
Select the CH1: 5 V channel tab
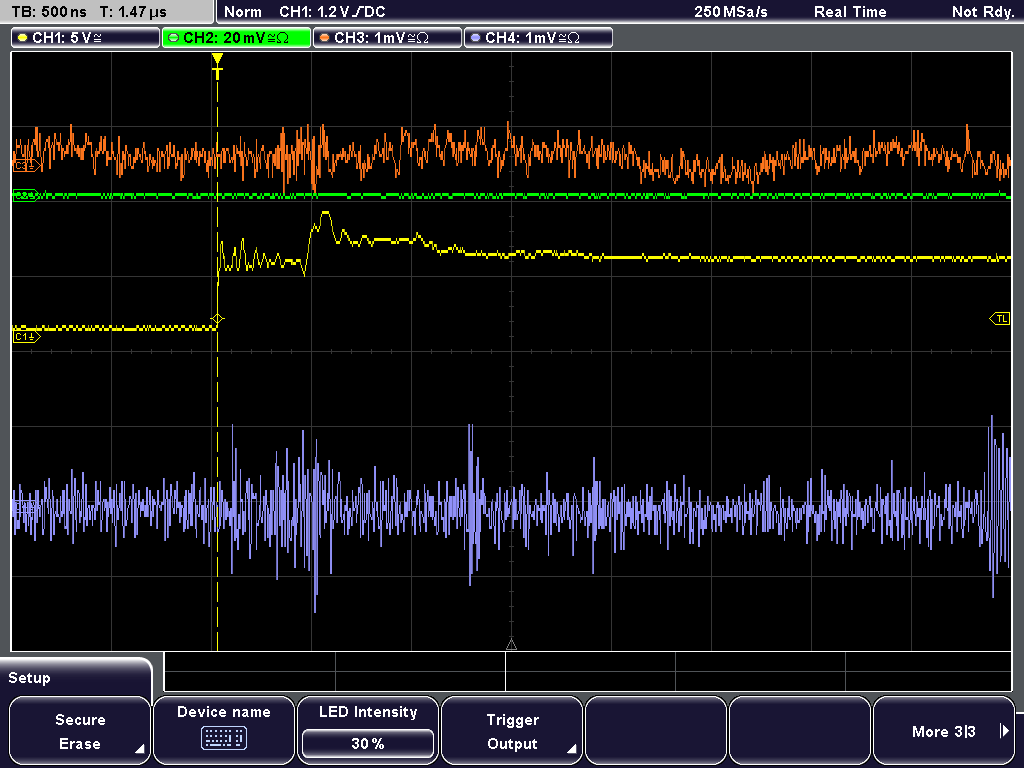click(86, 38)
